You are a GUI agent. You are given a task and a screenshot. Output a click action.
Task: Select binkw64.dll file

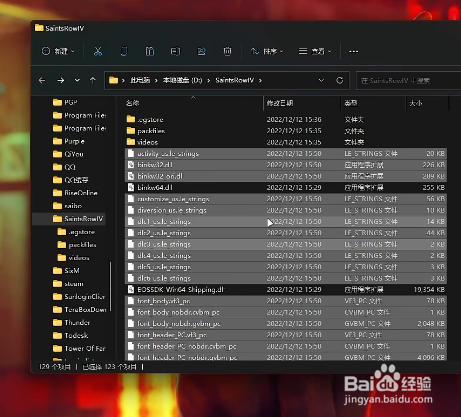(x=286, y=187)
